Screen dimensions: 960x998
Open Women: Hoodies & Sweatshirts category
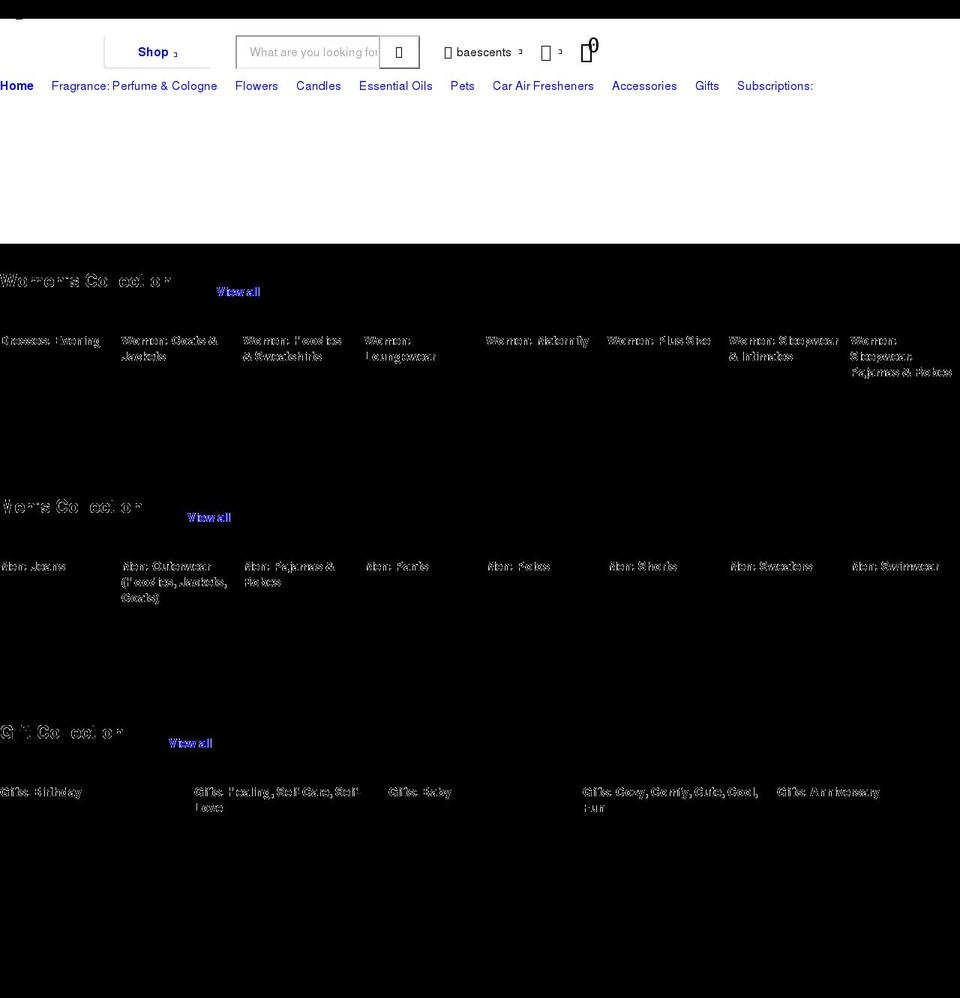click(292, 349)
